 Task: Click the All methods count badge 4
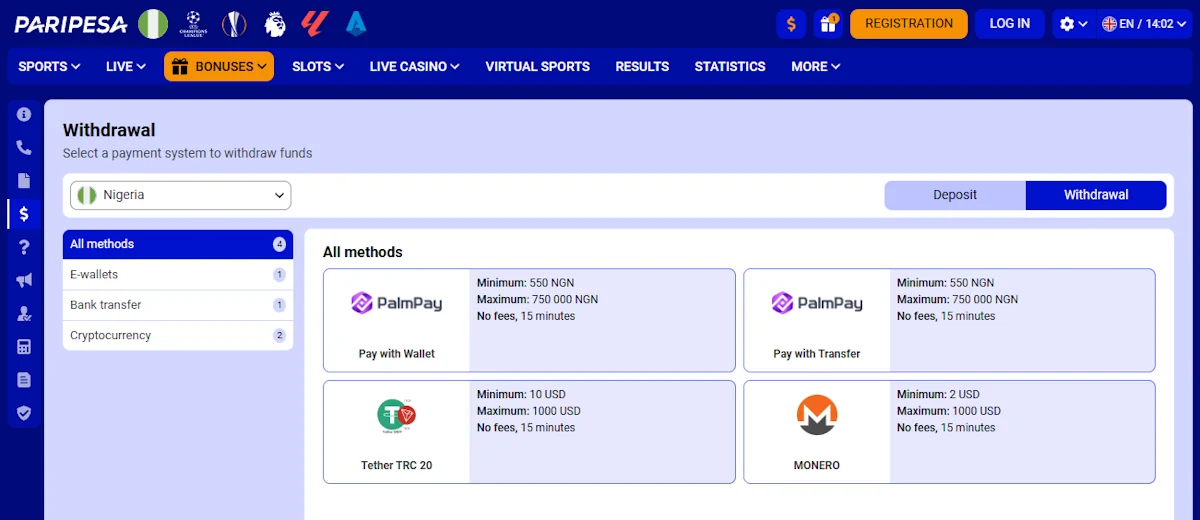[279, 244]
